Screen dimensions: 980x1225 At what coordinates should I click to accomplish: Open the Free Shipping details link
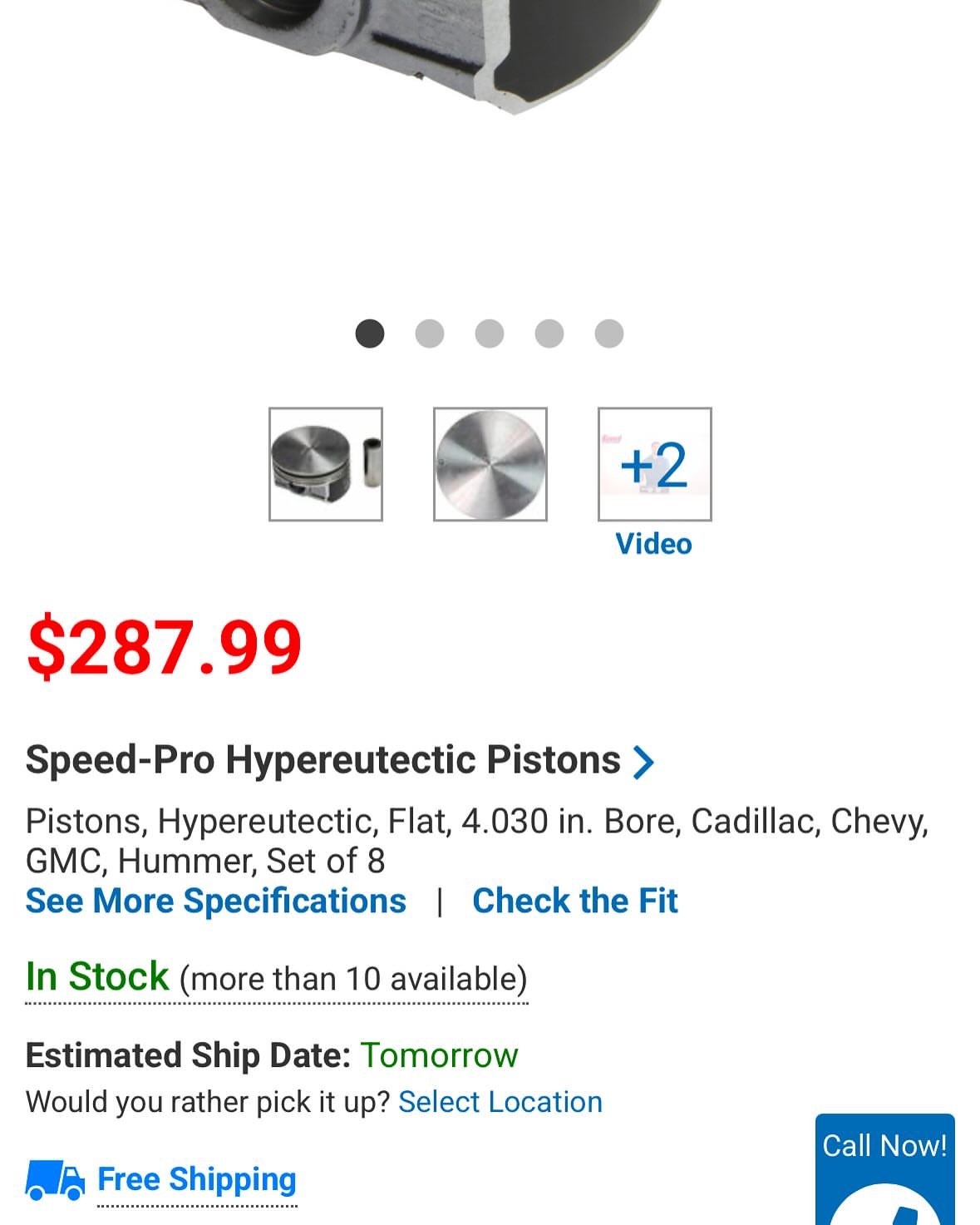click(197, 1180)
